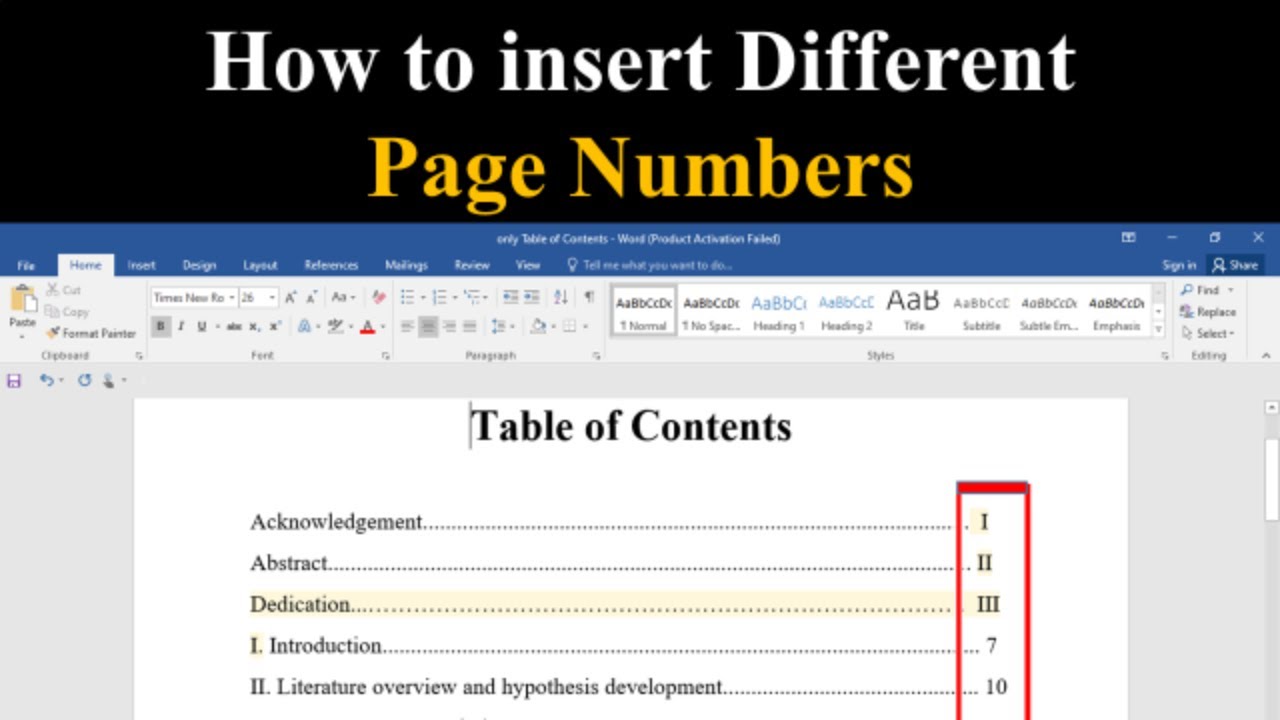Image resolution: width=1280 pixels, height=720 pixels.
Task: Save the document from Quick Access Toolbar
Action: click(x=14, y=380)
